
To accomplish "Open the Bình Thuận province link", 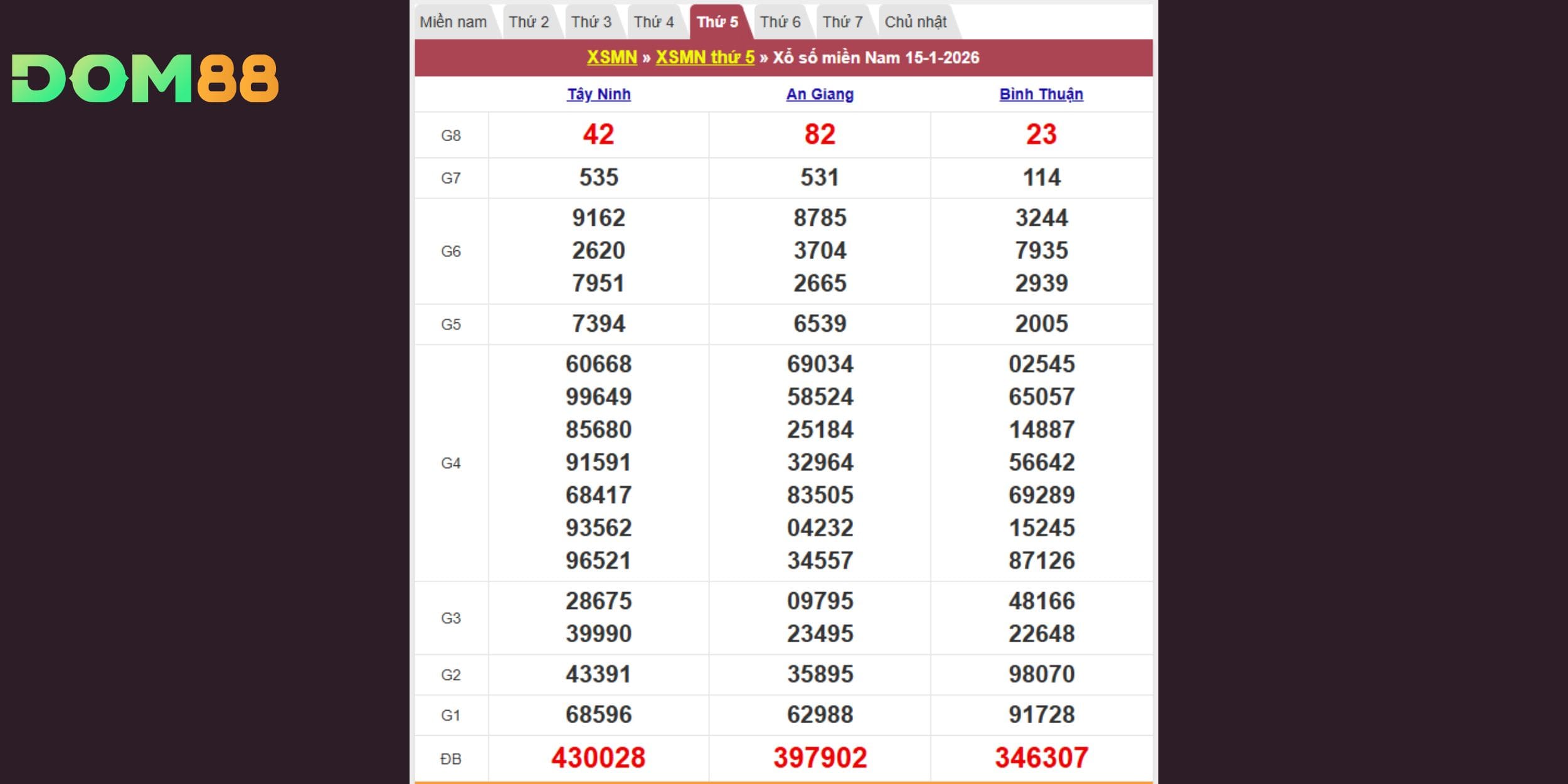I will pos(1041,94).
